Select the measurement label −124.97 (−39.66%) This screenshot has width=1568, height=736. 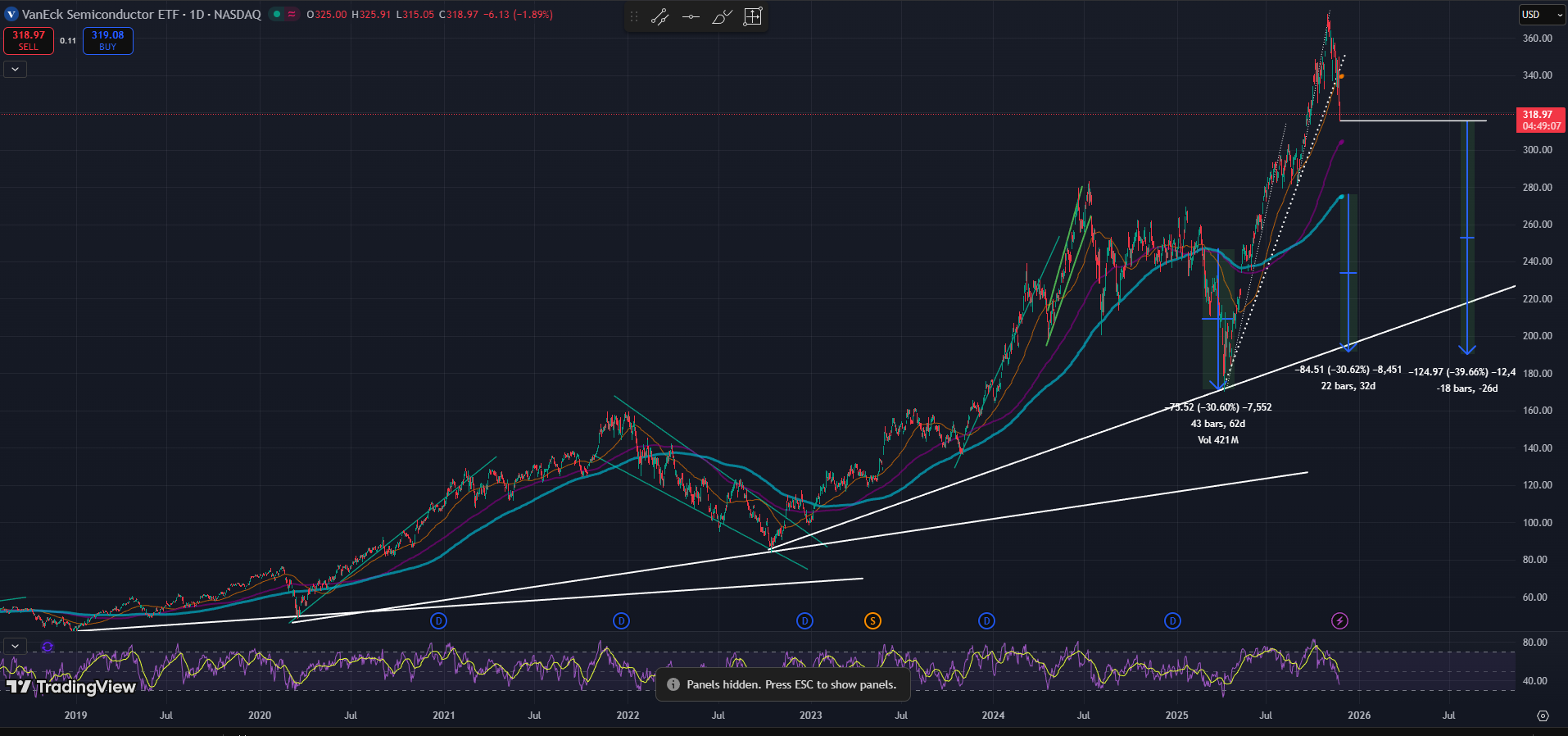[1462, 372]
